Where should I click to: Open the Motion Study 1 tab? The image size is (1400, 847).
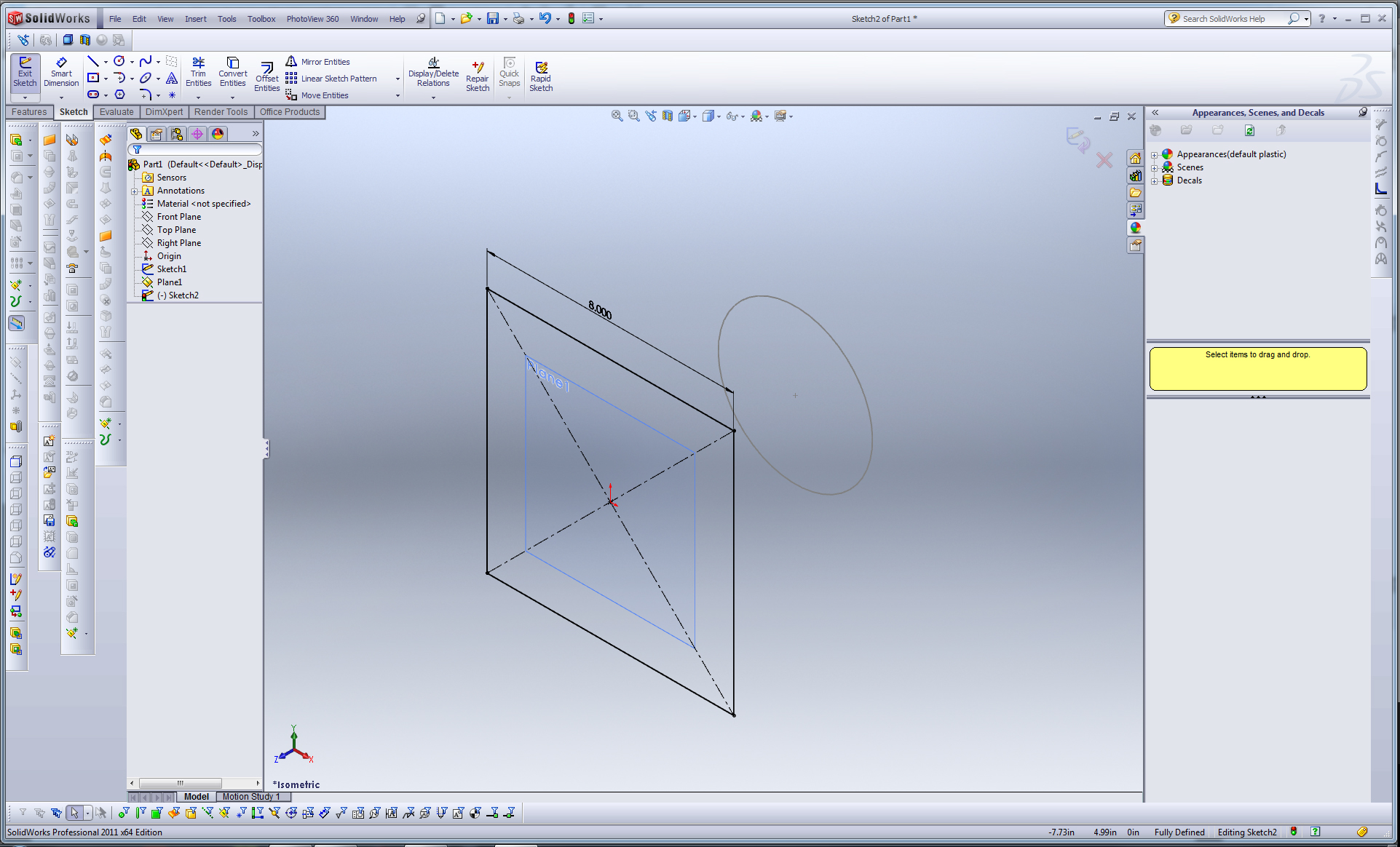point(251,797)
